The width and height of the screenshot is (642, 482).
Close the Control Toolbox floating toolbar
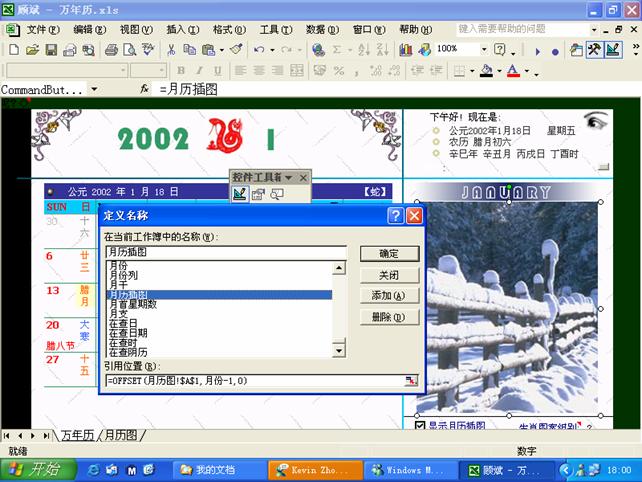pyautogui.click(x=303, y=178)
